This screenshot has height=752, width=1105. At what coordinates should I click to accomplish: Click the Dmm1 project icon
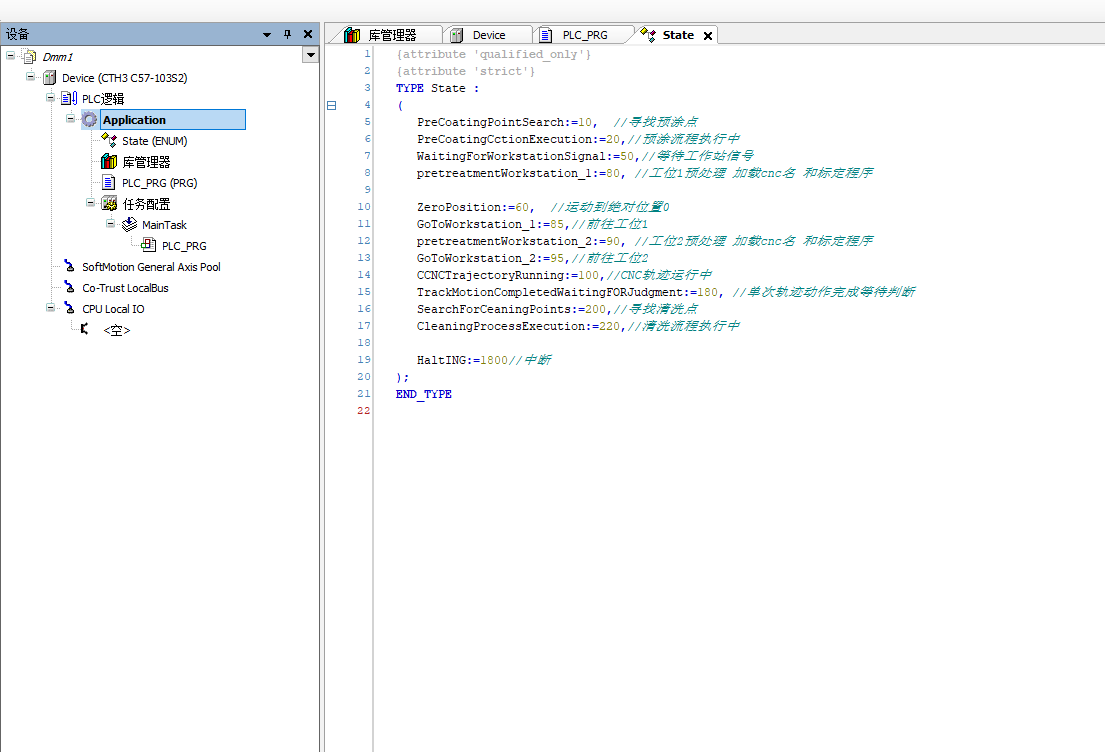tap(29, 56)
